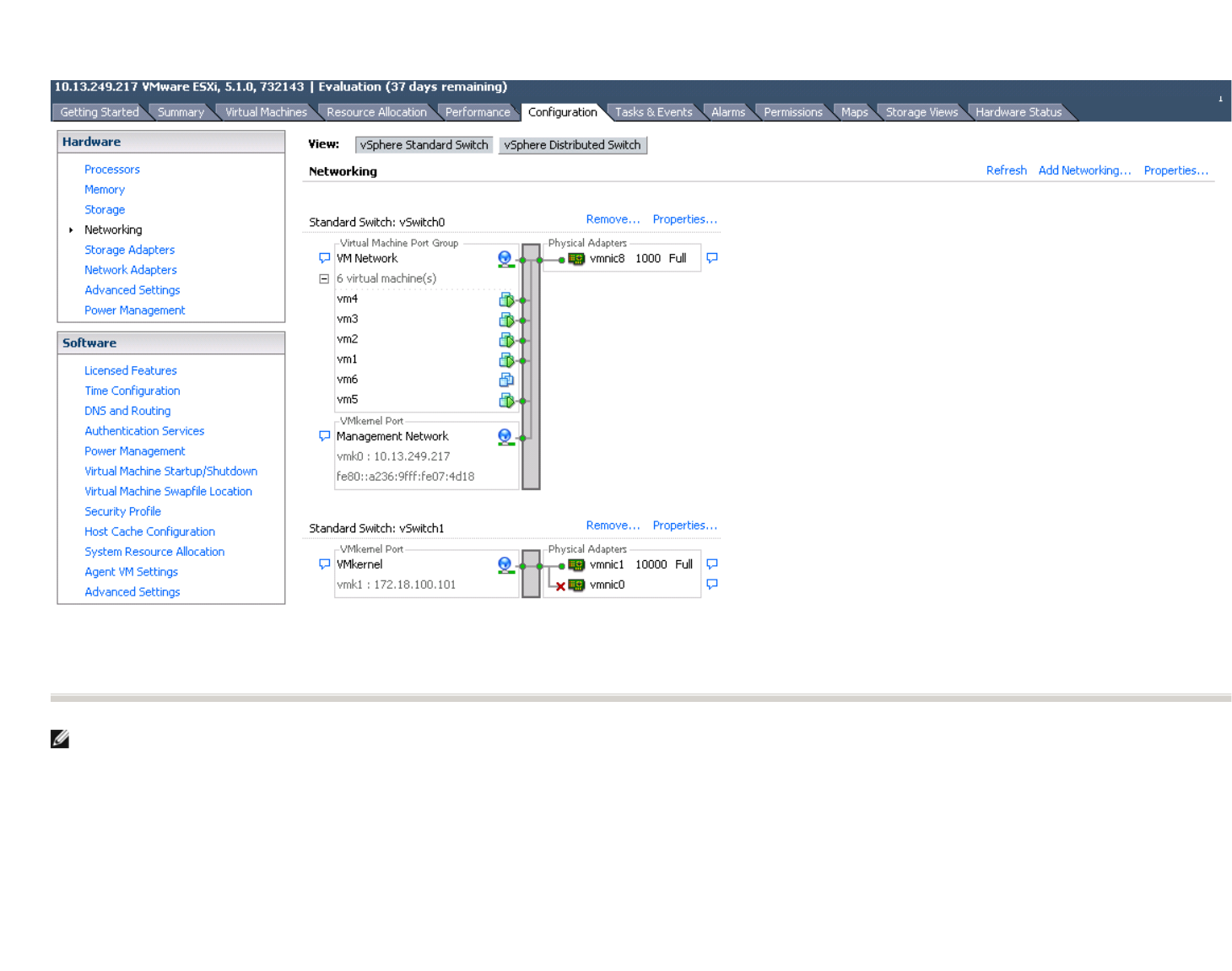The image size is (1232, 971).
Task: Open System Resource Allocation
Action: (154, 553)
